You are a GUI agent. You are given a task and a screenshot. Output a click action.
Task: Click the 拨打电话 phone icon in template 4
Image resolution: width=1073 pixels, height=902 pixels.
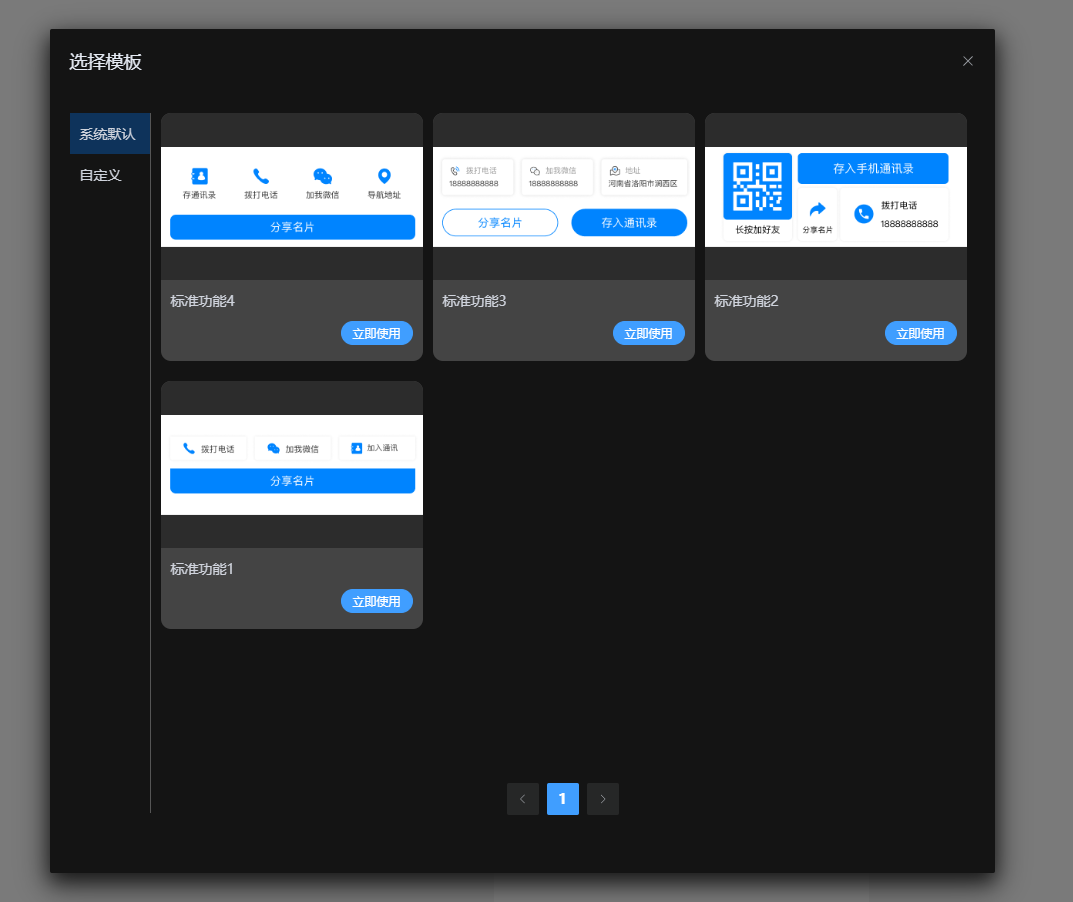point(261,176)
